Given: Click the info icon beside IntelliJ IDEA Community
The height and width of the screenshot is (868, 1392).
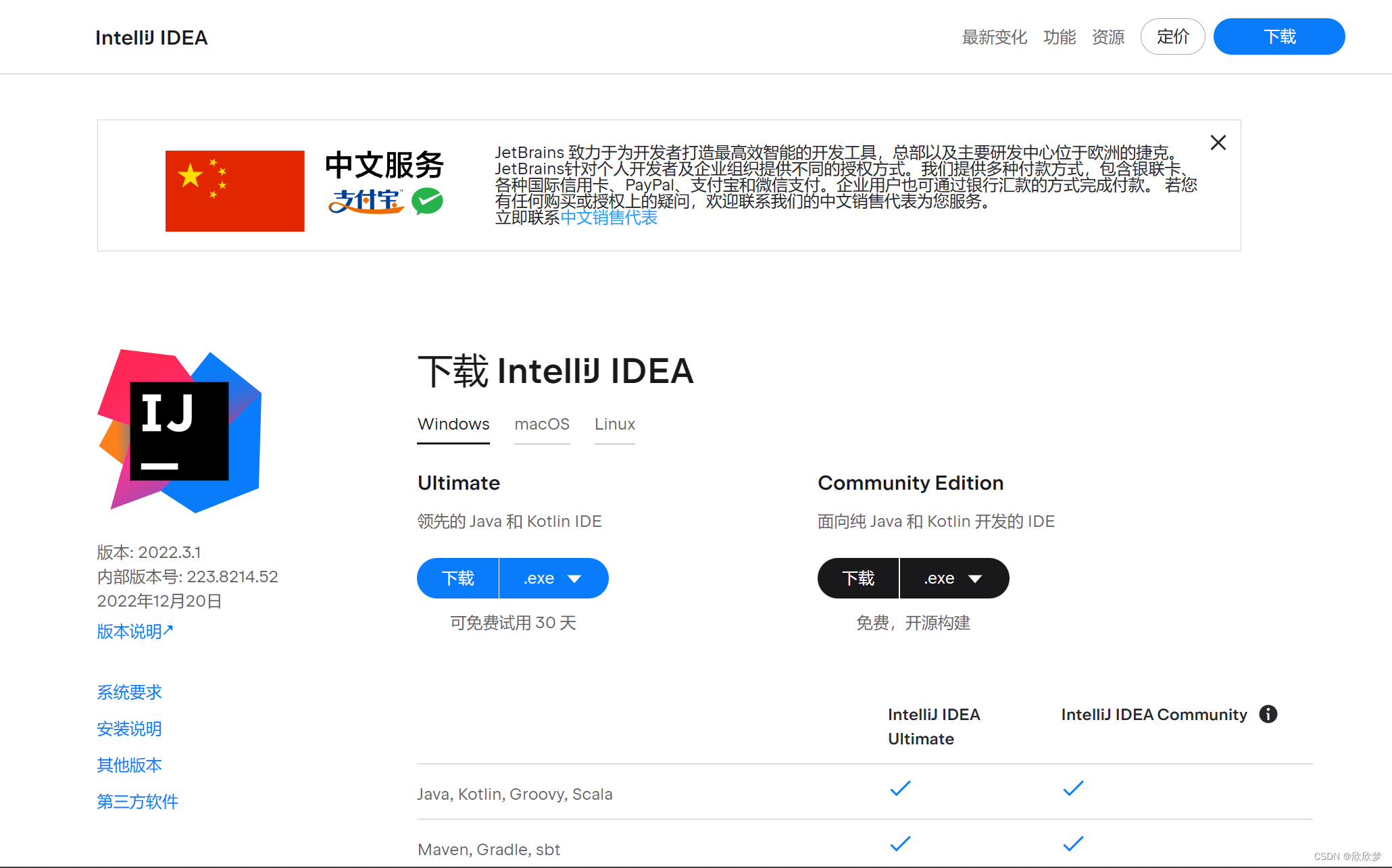Looking at the screenshot, I should 1268,714.
